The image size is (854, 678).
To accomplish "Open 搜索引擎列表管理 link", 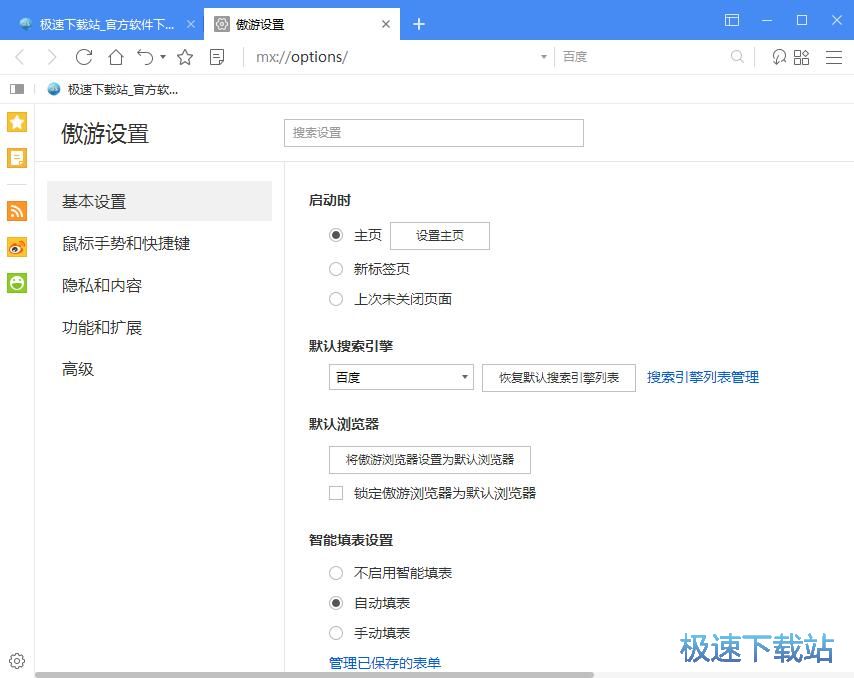I will point(703,377).
